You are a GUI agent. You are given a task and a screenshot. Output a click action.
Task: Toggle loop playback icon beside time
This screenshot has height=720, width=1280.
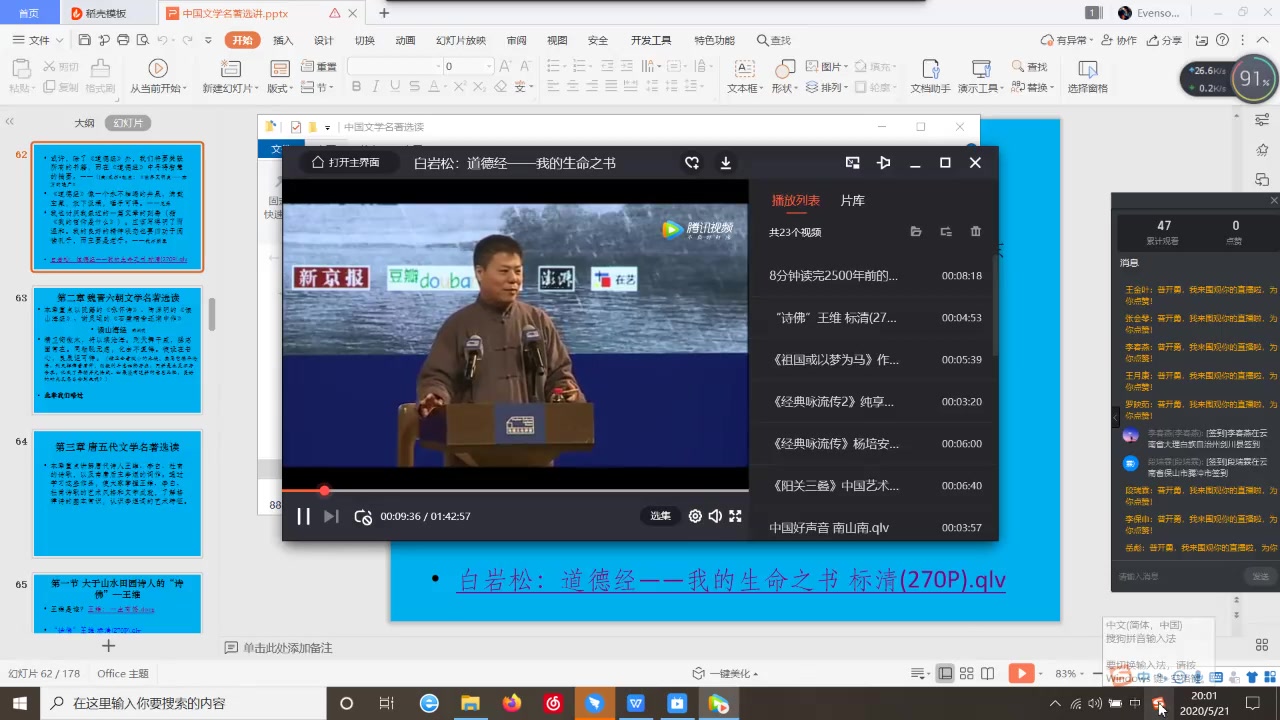363,517
